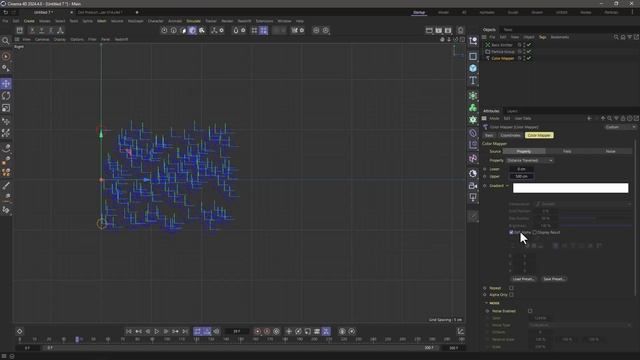Click the Text spline tool icon
The width and height of the screenshot is (640, 360).
(x=473, y=80)
